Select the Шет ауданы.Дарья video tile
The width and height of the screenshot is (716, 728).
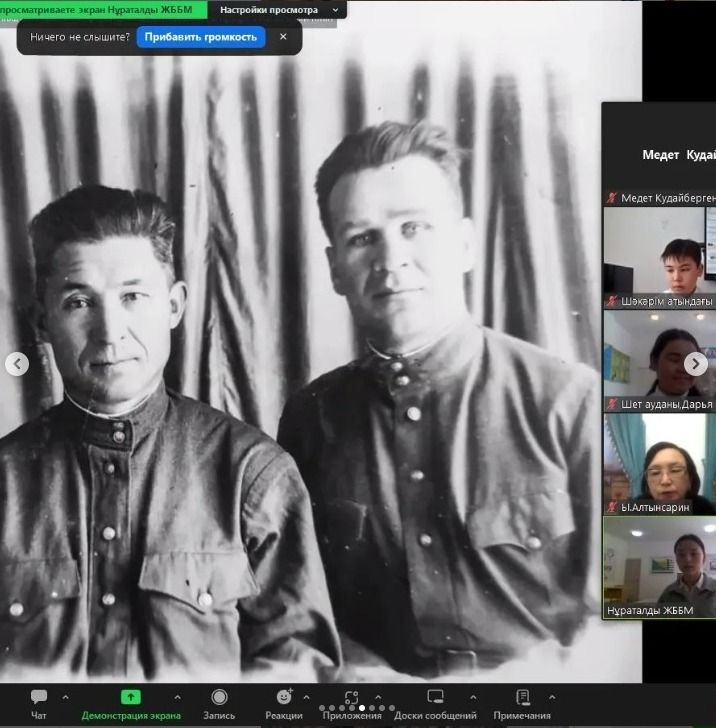(x=659, y=358)
